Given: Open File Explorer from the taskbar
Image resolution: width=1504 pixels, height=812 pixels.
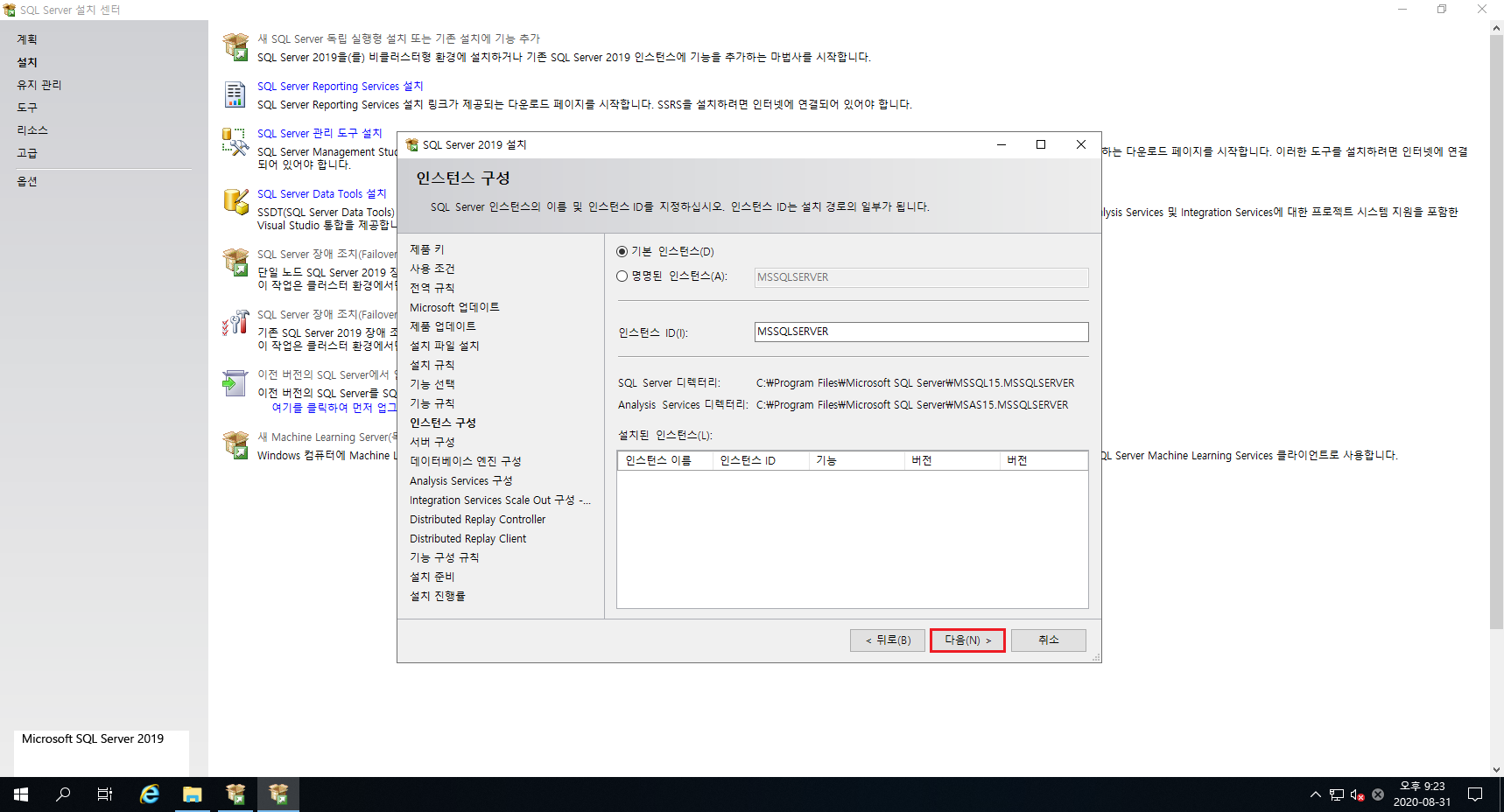Looking at the screenshot, I should (x=193, y=794).
